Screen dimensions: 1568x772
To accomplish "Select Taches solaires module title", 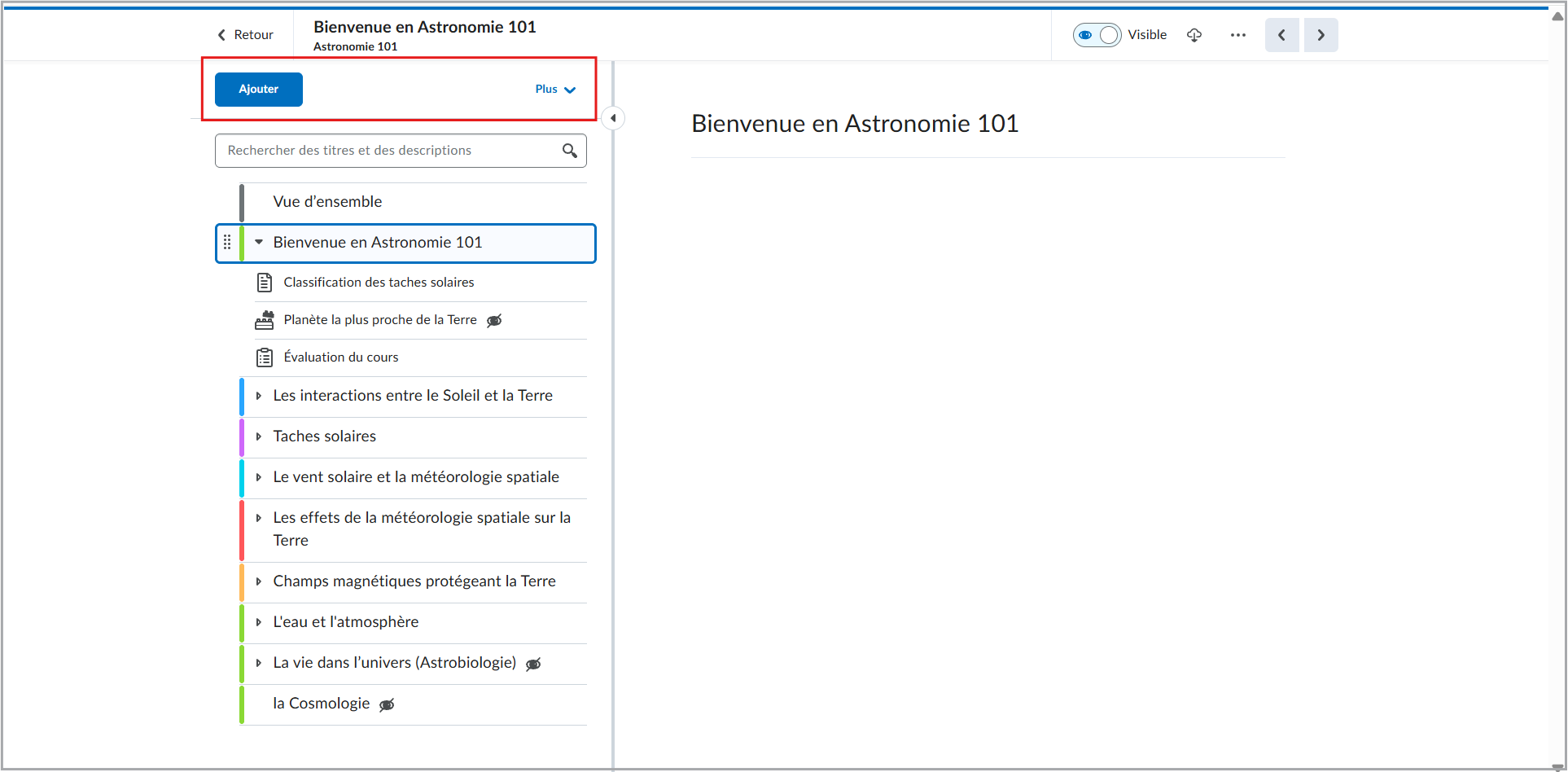I will (x=325, y=436).
